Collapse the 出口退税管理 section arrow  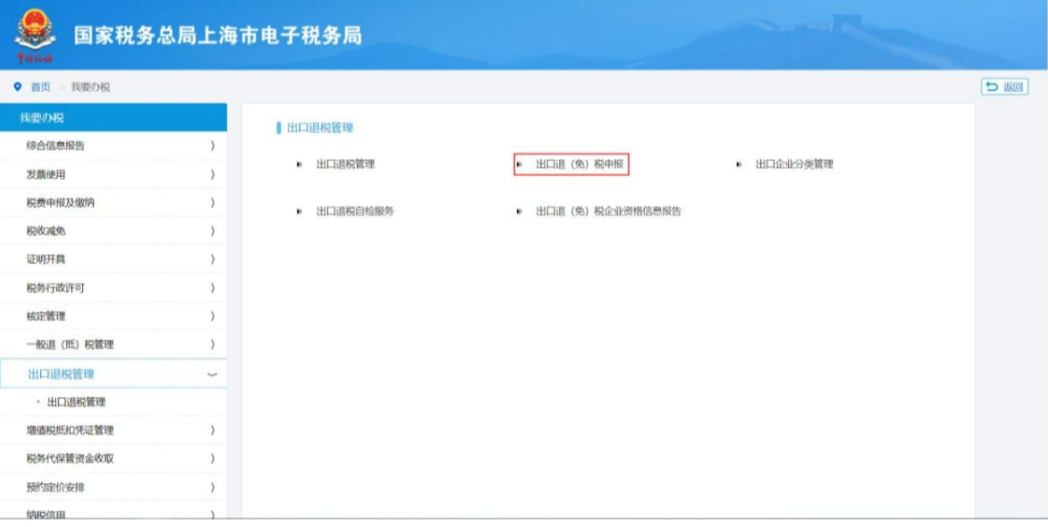[x=213, y=375]
